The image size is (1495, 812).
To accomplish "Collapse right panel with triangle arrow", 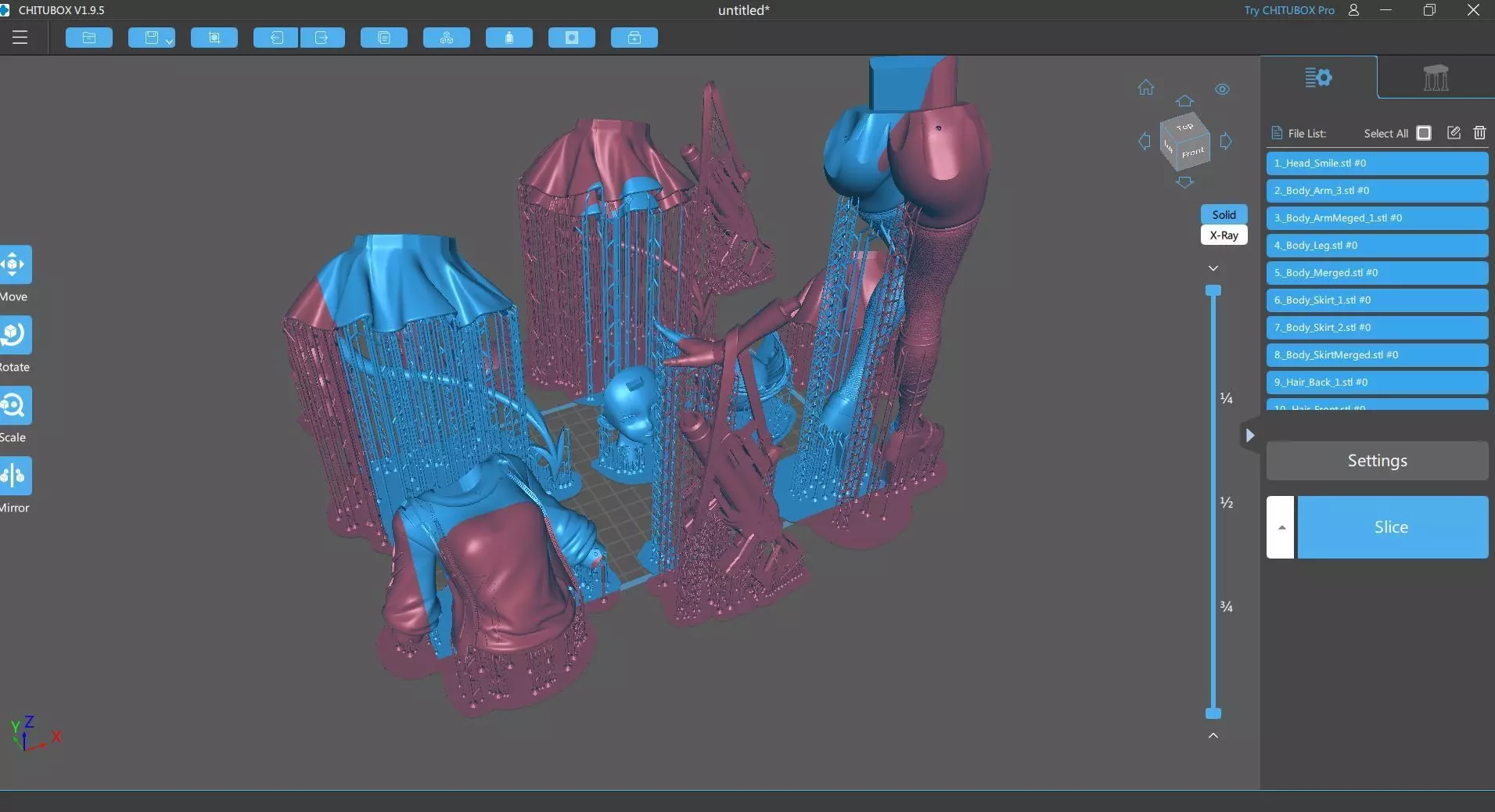I will (x=1249, y=436).
